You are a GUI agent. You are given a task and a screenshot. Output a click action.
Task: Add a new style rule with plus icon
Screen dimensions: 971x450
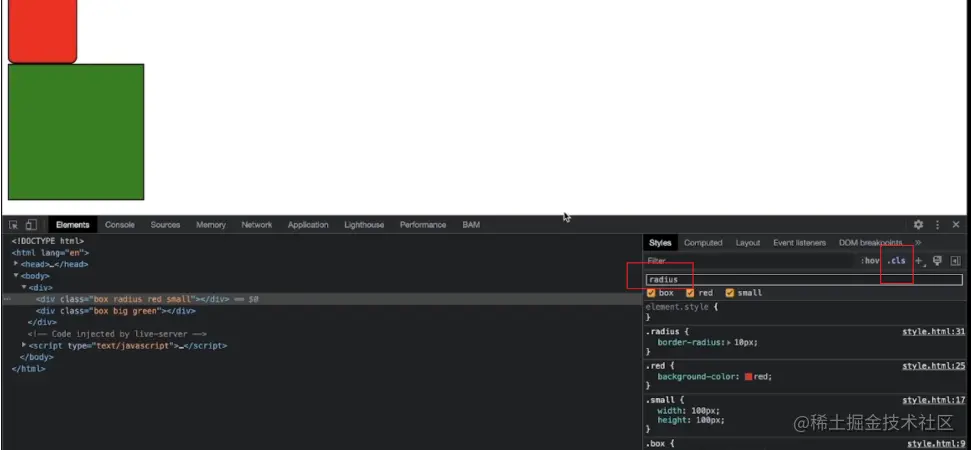(920, 261)
